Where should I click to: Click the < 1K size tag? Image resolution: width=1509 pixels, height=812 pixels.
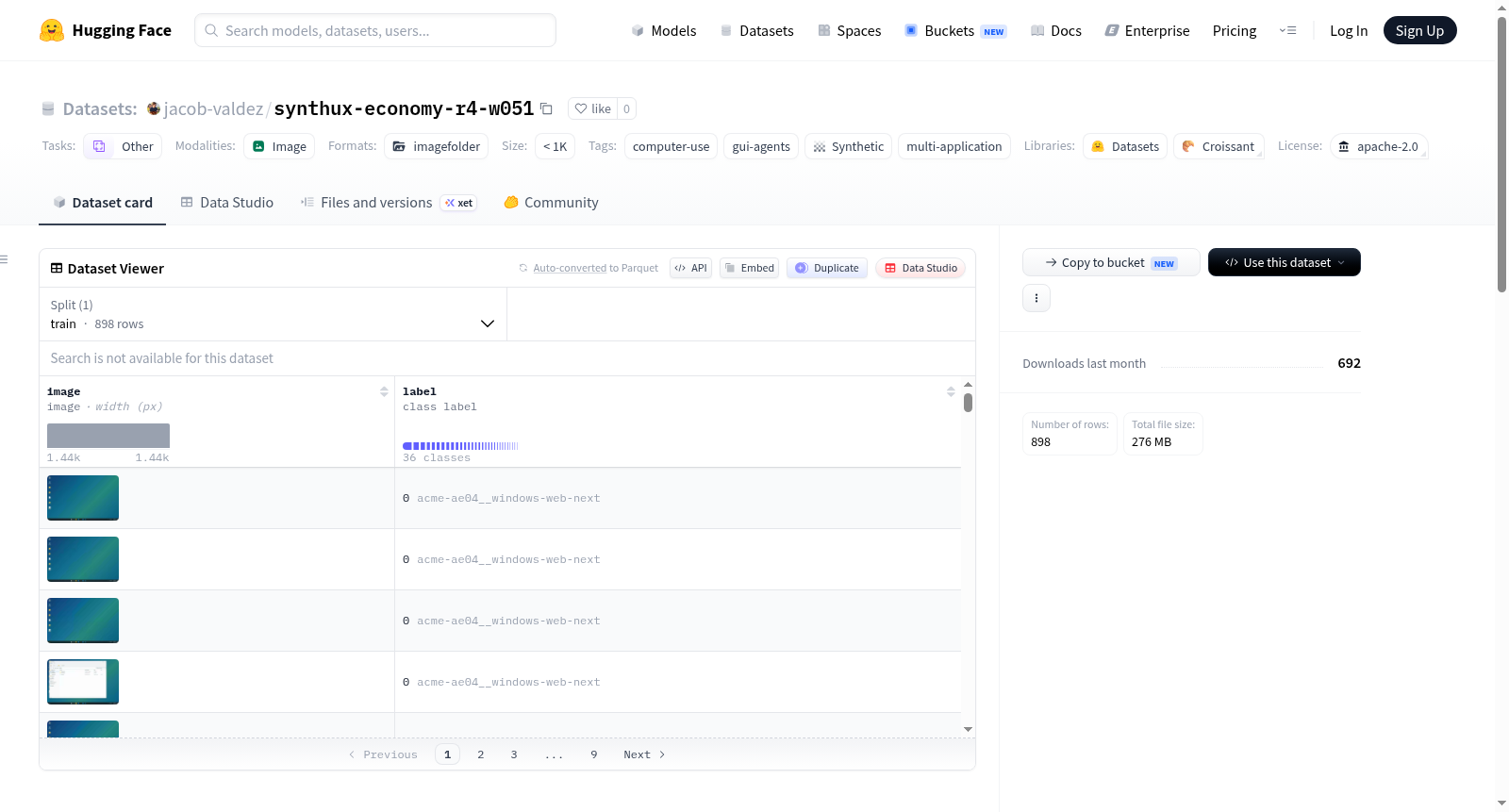555,146
